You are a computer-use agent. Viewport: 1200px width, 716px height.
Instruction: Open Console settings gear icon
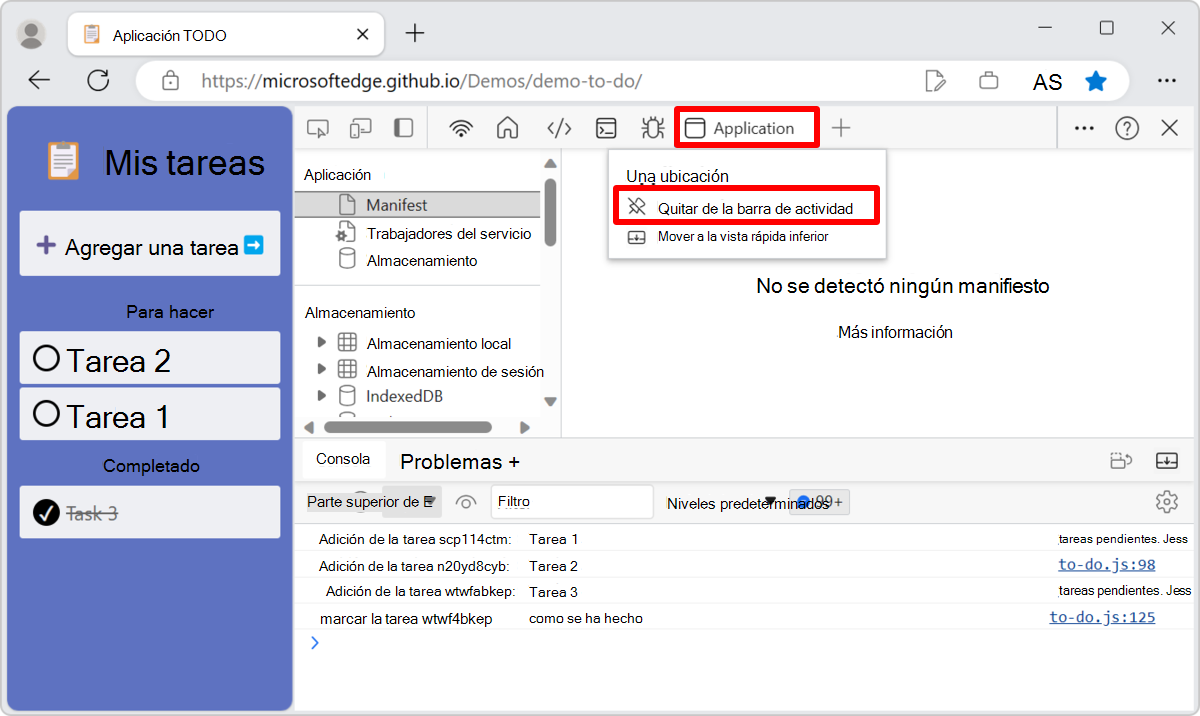pos(1166,501)
